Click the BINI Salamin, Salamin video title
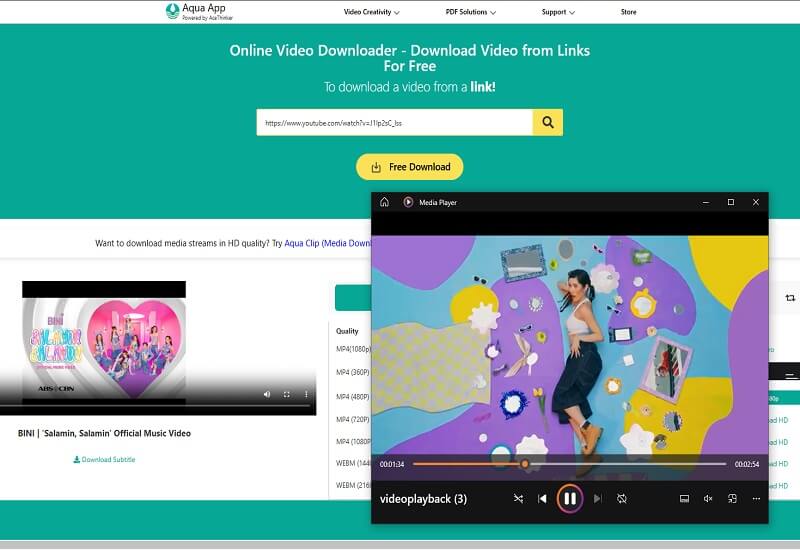The image size is (800, 550). (105, 433)
